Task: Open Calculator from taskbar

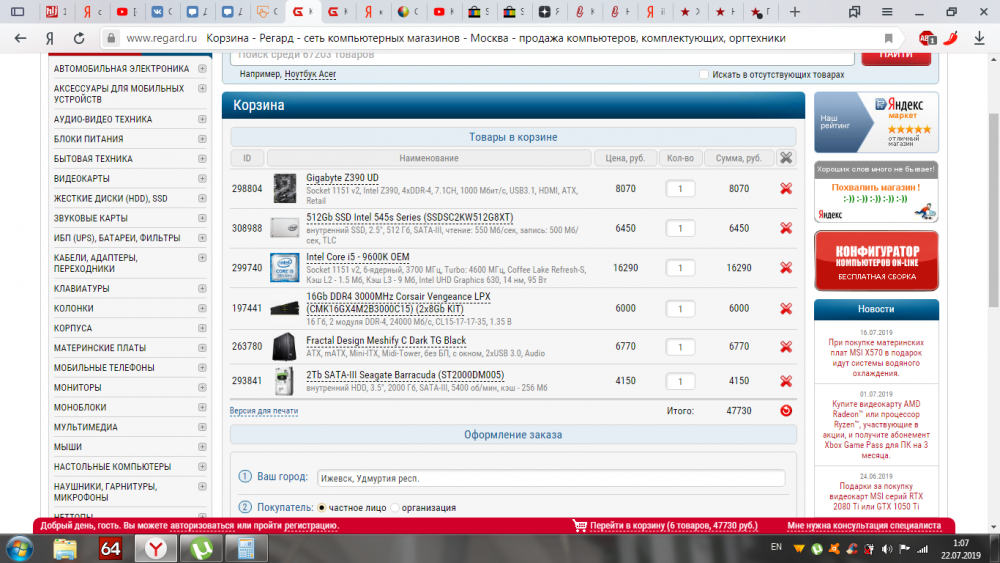Action: pos(247,548)
